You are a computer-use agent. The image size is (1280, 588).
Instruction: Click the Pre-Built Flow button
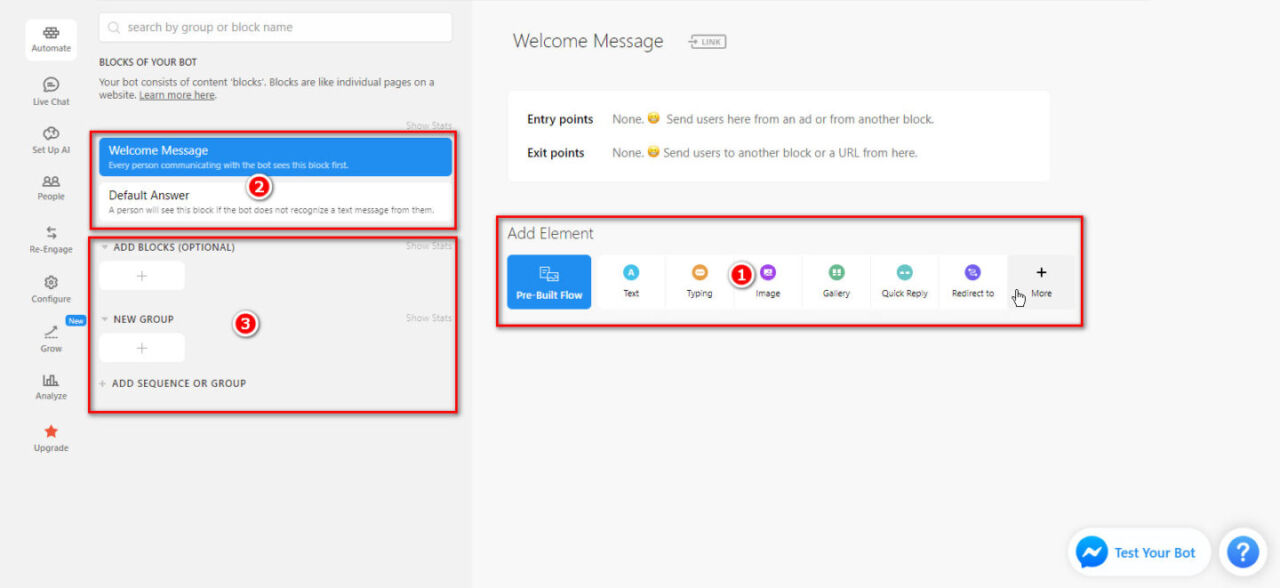click(549, 282)
